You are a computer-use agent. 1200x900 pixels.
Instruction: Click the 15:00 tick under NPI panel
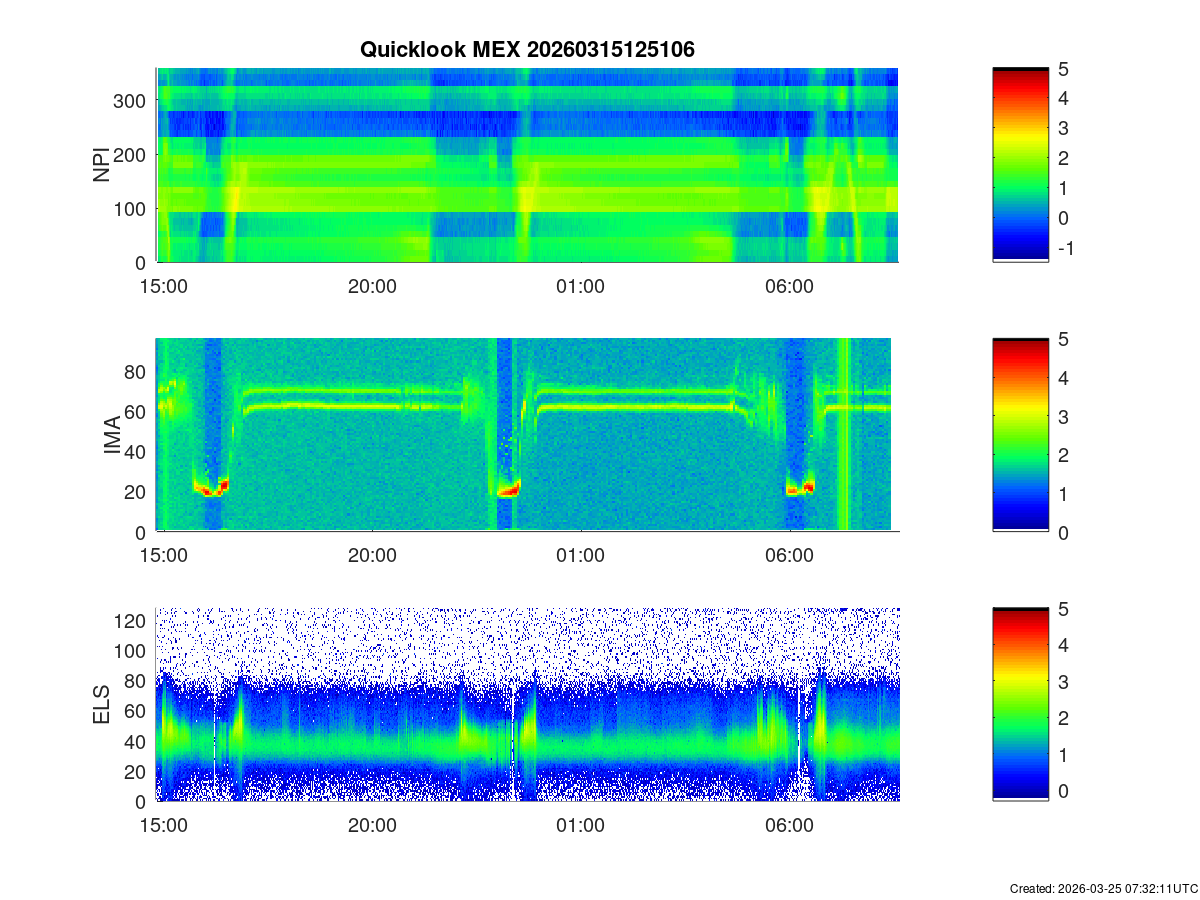(164, 287)
